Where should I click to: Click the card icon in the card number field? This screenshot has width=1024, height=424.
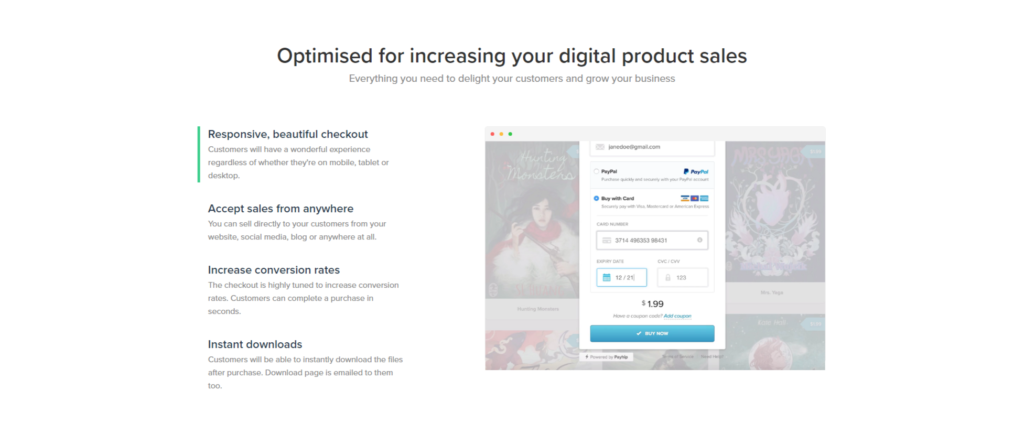click(606, 241)
